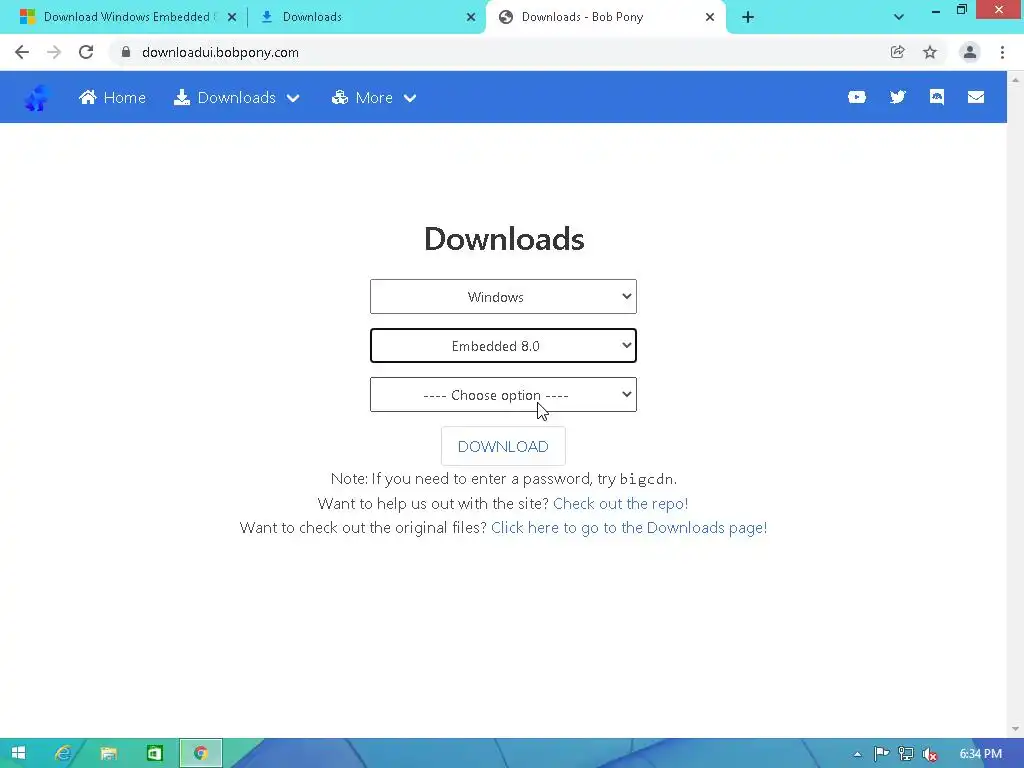Open the Windows Start button
The image size is (1024, 768).
pos(18,753)
